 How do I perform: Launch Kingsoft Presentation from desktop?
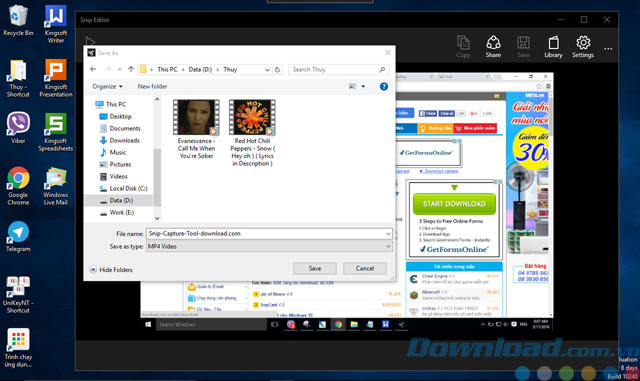coord(56,78)
